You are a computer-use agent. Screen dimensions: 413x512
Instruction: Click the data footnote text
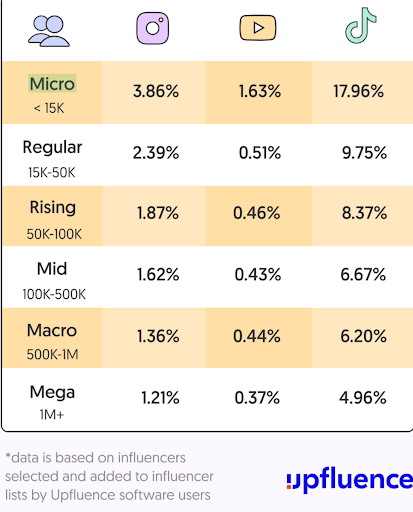tap(109, 476)
